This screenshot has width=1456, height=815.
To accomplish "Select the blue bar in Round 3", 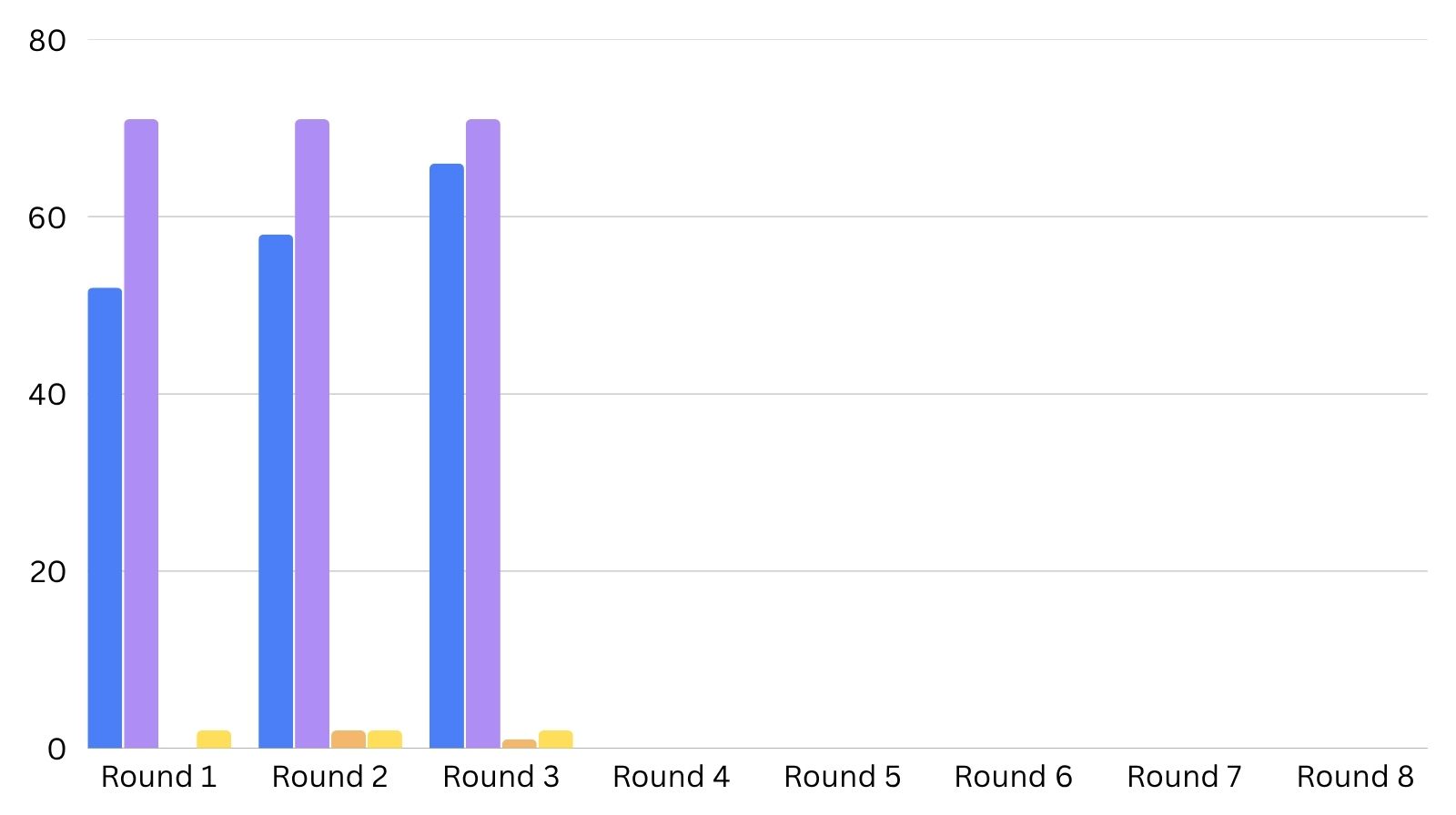I will (447, 457).
